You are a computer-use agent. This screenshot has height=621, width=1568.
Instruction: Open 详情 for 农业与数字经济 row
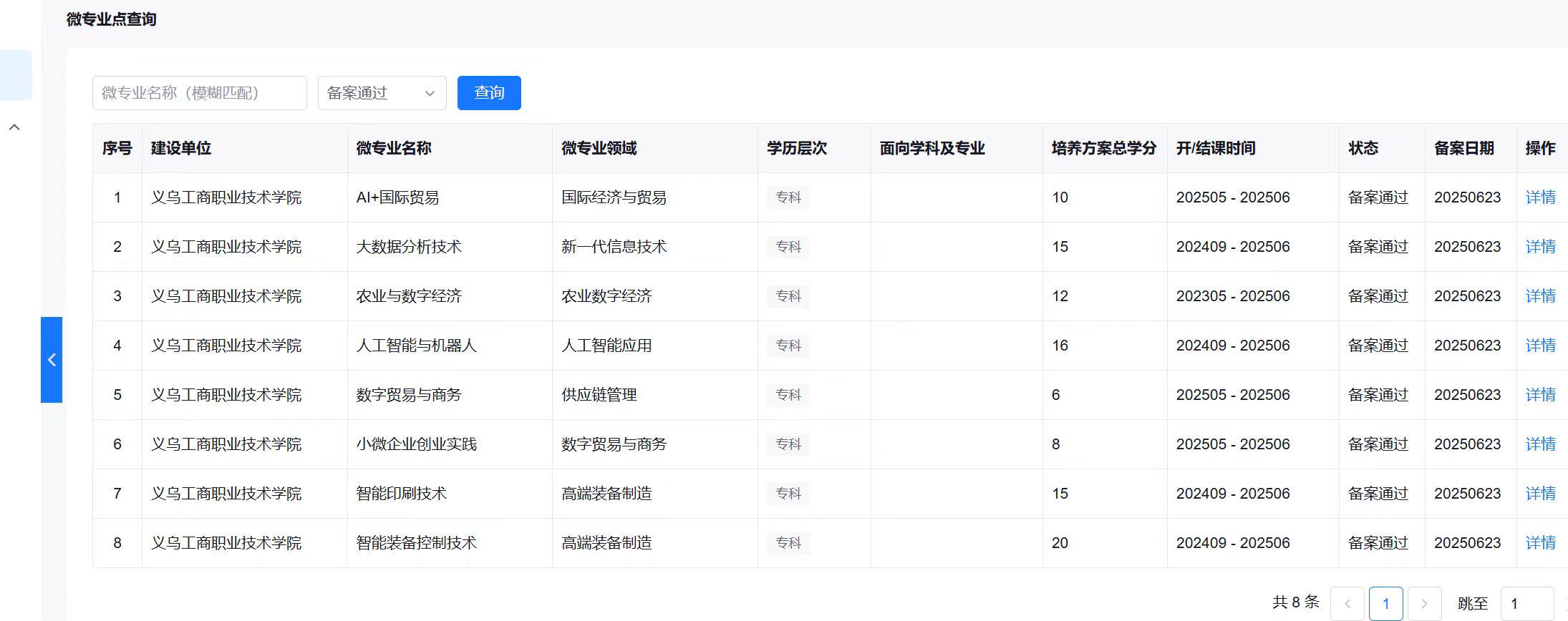[x=1540, y=296]
